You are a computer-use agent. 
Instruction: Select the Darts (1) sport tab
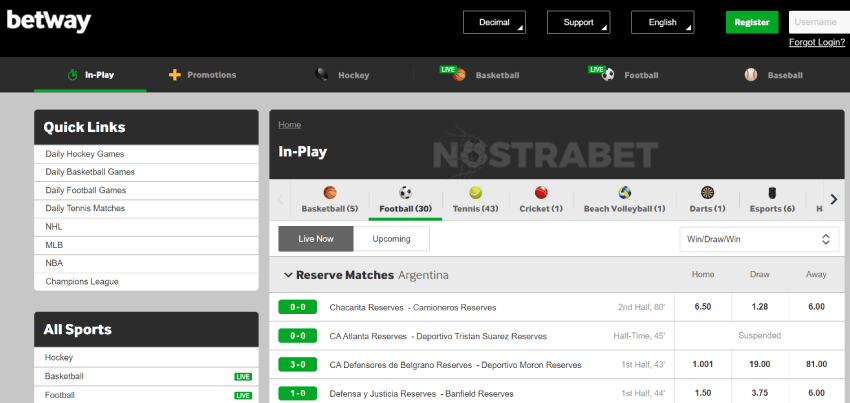point(707,199)
